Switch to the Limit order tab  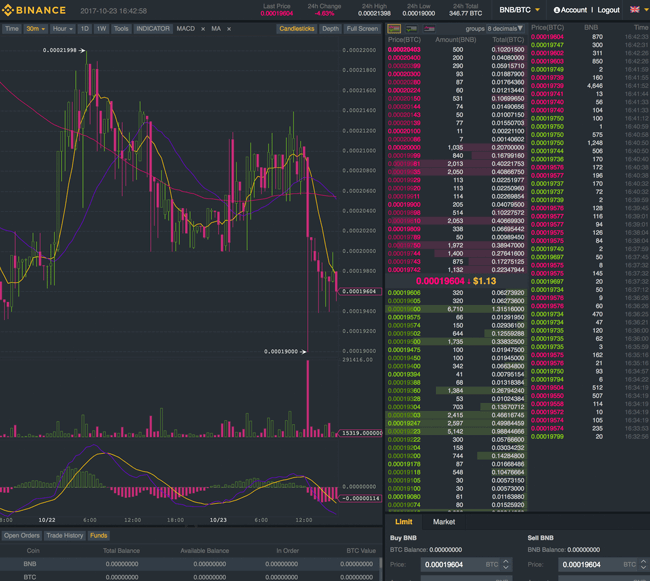pos(403,522)
